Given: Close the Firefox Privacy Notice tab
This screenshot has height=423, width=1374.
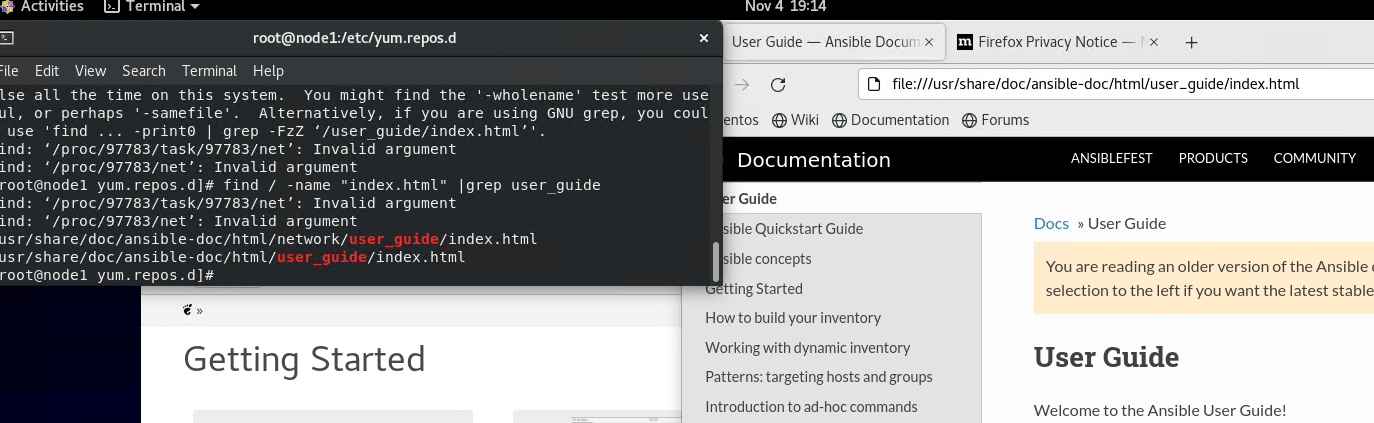Looking at the screenshot, I should pos(1153,42).
